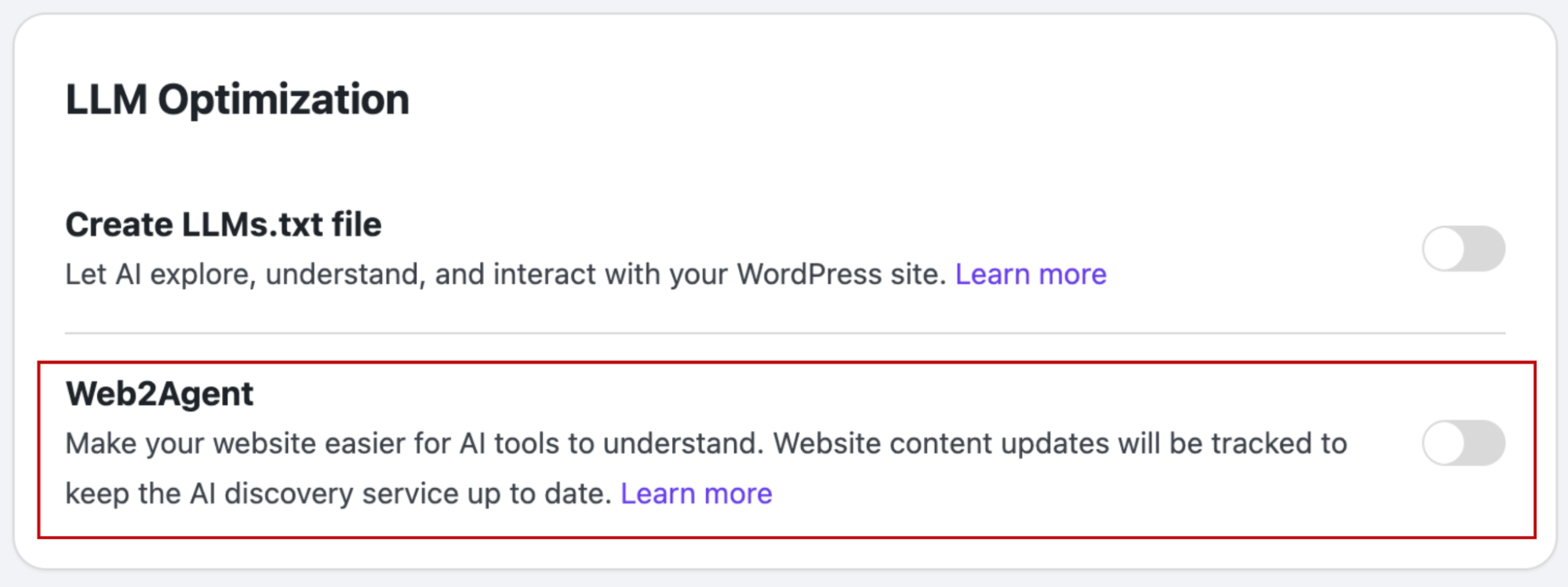Click 'keep the AI discovery service' text

coord(314,494)
